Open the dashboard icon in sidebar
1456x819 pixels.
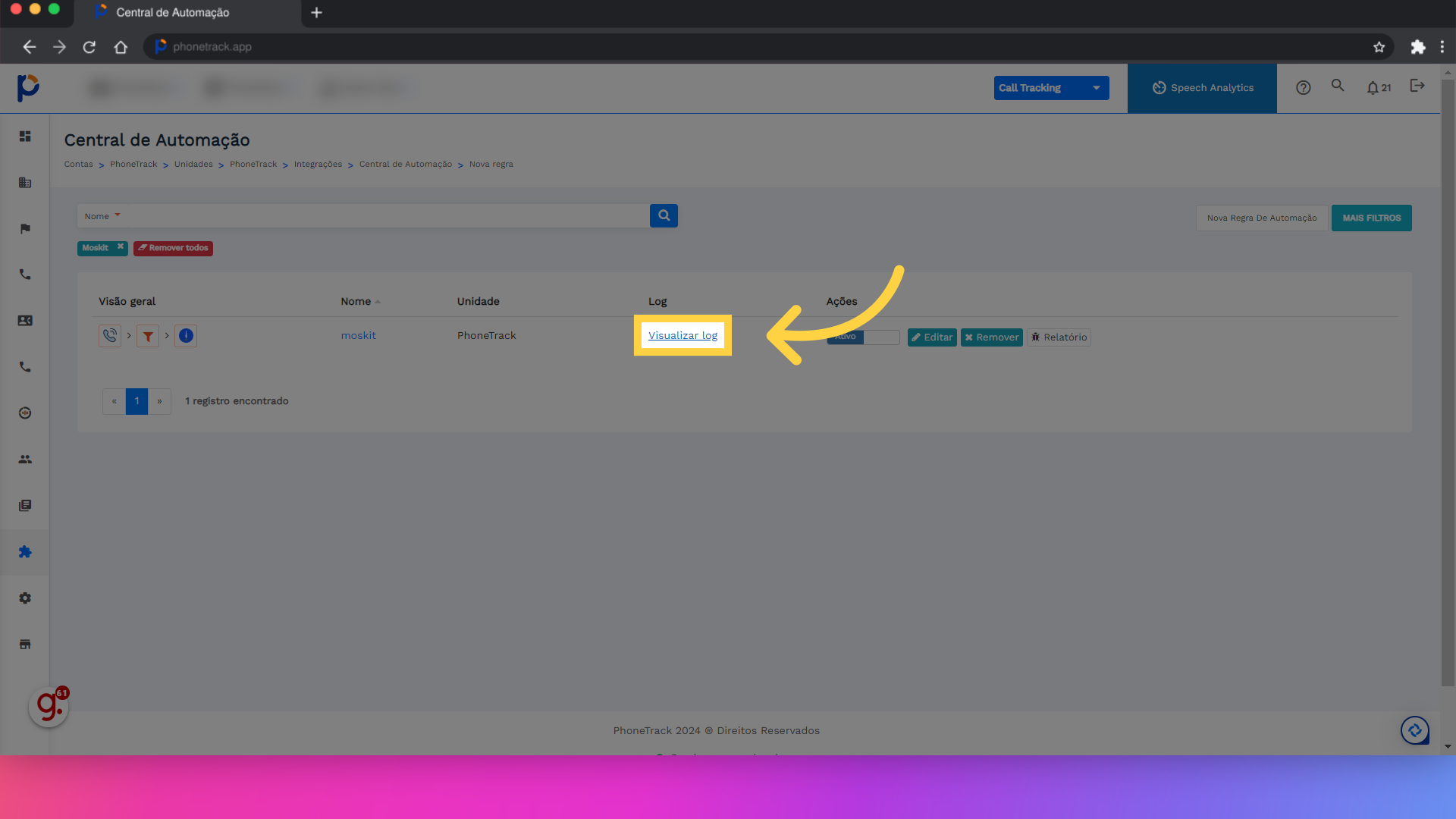click(x=25, y=136)
